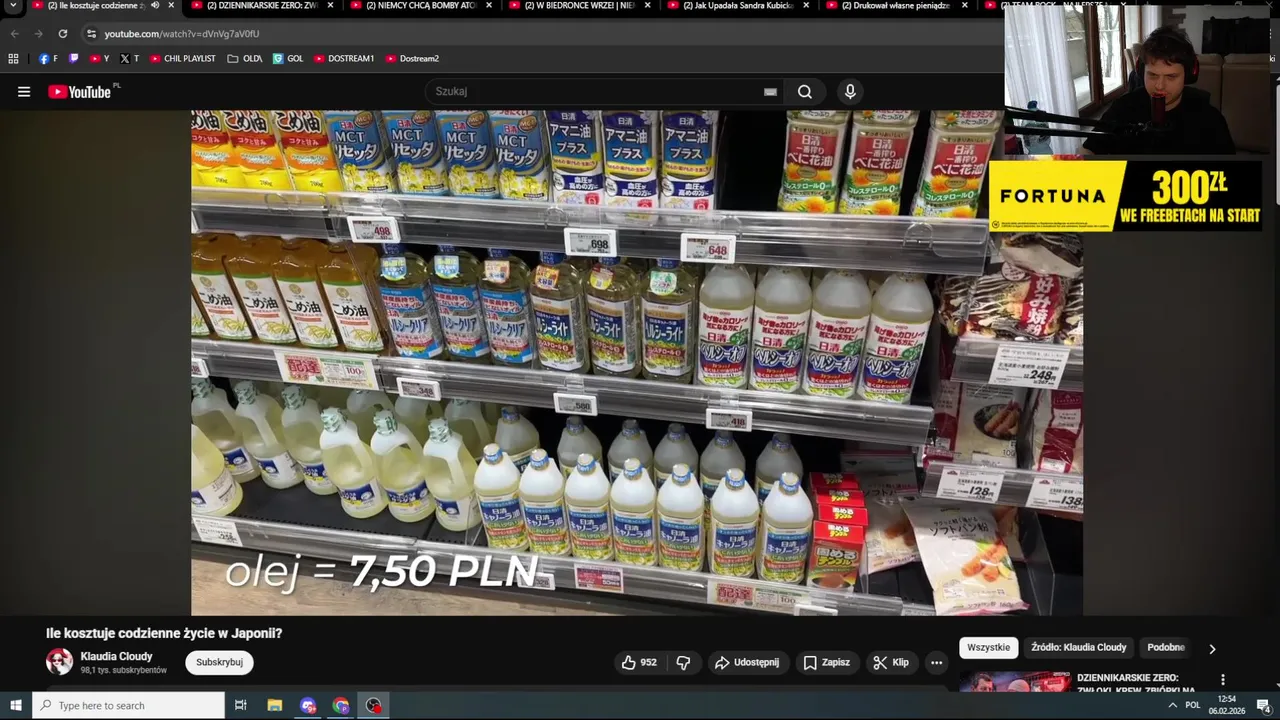Click the video player to pause

pos(637,363)
